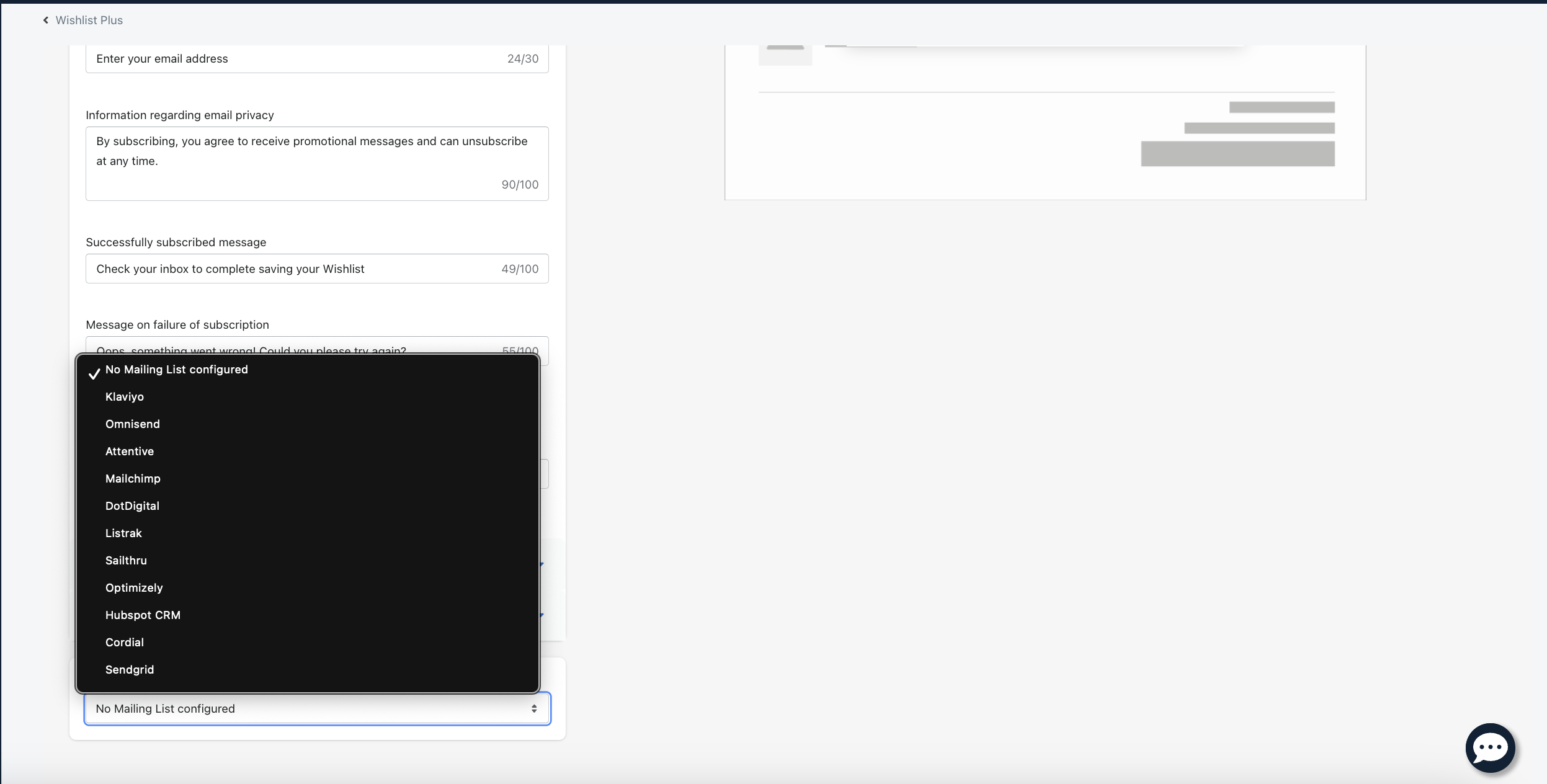Pick Attentive in the dropdown list
The width and height of the screenshot is (1547, 784).
[130, 452]
